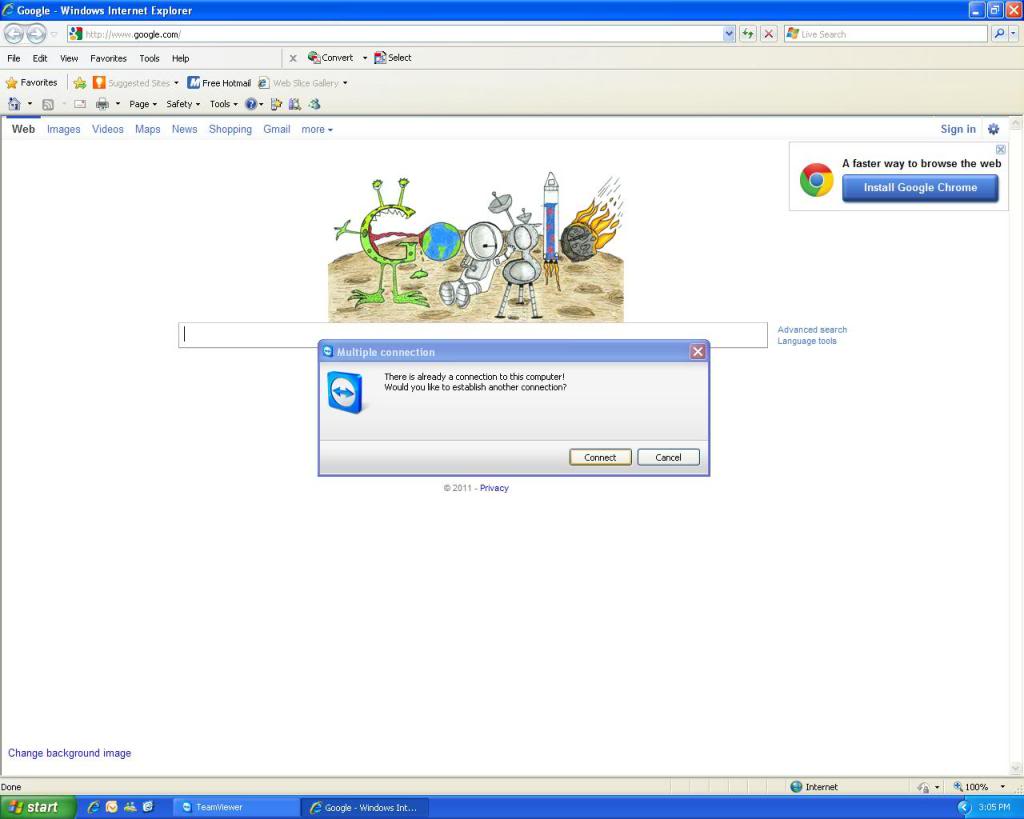Open the View menu
Viewport: 1024px width, 819px height.
[x=69, y=58]
